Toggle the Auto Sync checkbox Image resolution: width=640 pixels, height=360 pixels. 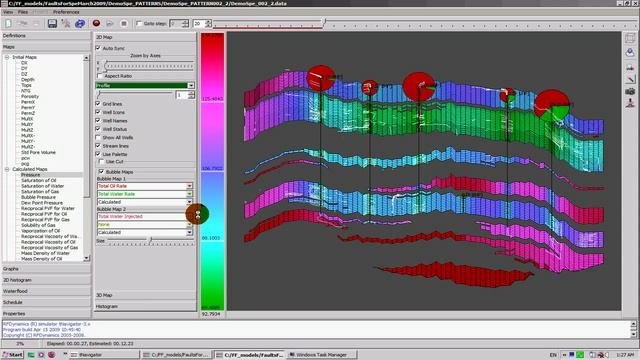[x=98, y=48]
